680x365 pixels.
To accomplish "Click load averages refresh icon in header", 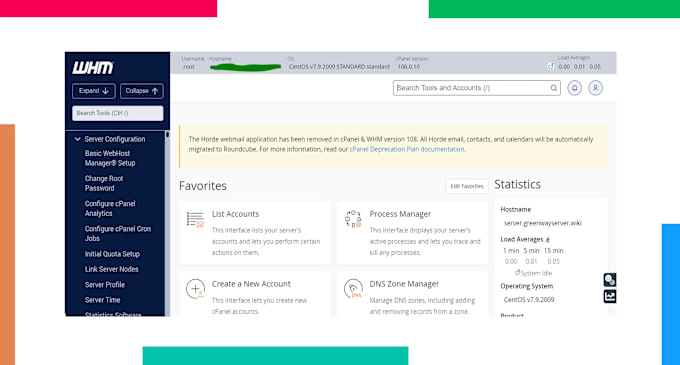I will click(550, 66).
